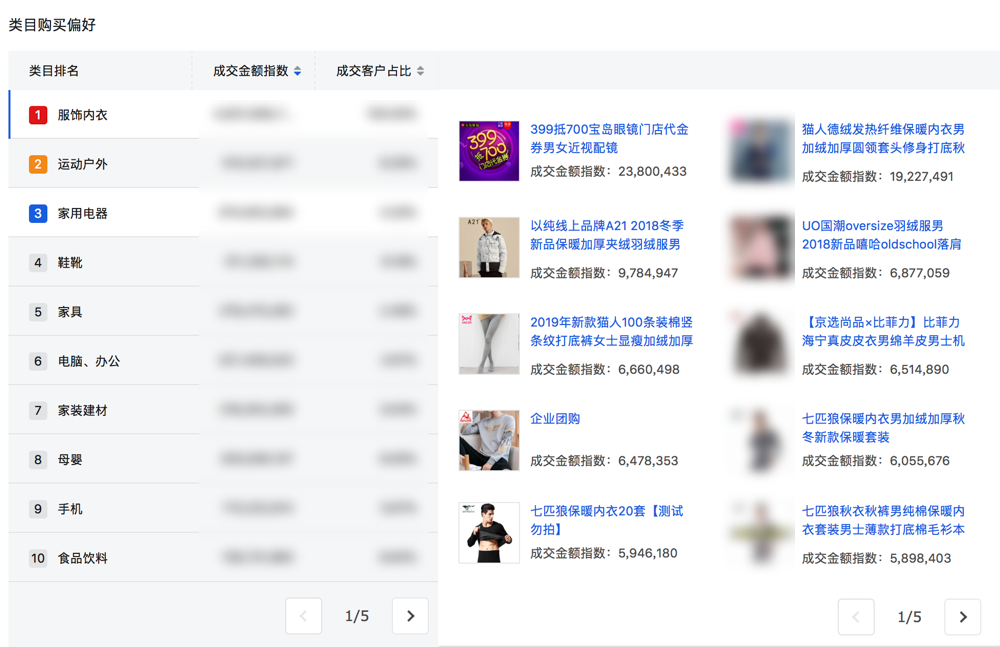Open the 企业团购 product link
This screenshot has height=647, width=1000.
pyautogui.click(x=555, y=419)
